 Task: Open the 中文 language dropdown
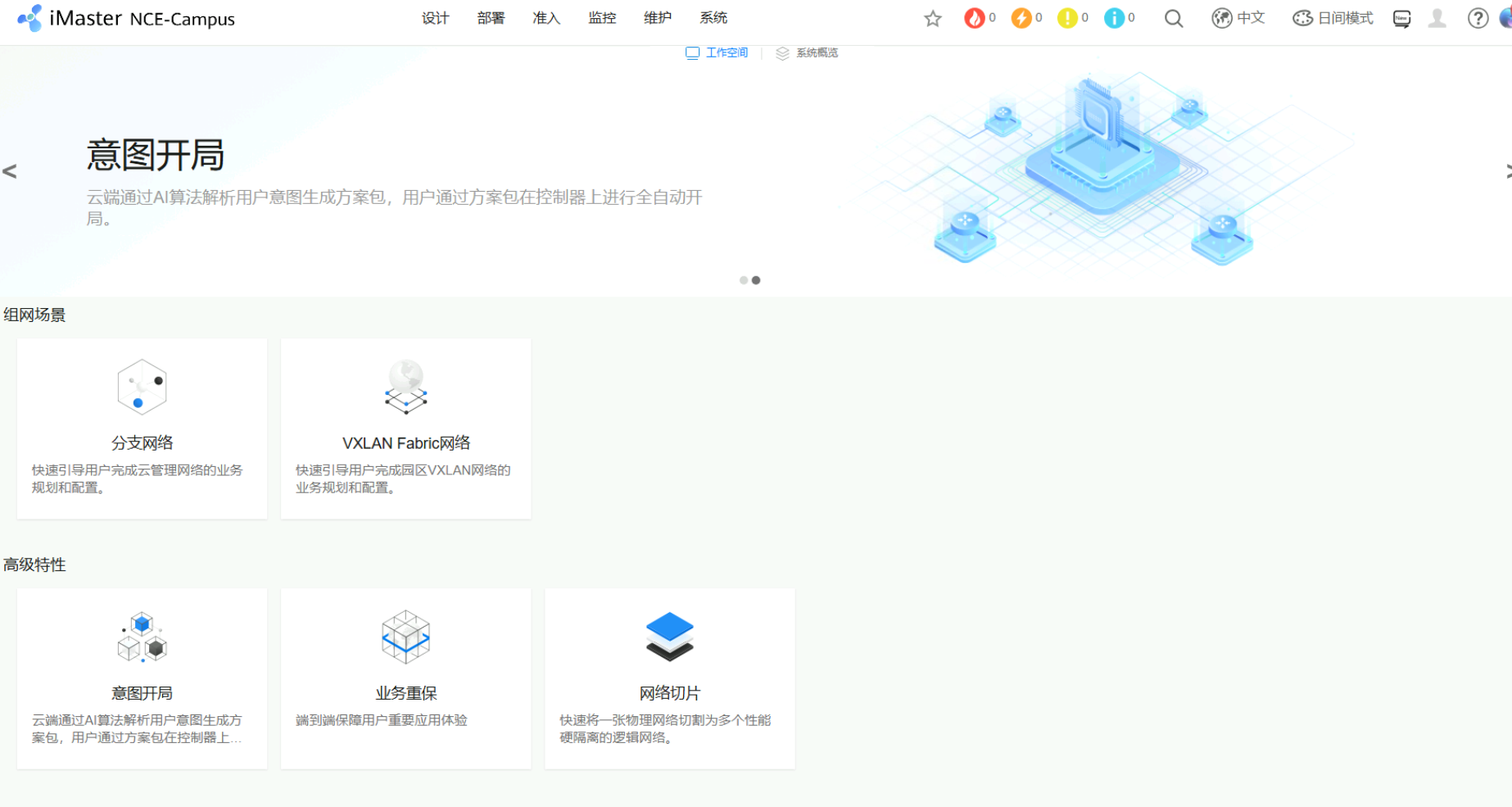click(x=1238, y=18)
